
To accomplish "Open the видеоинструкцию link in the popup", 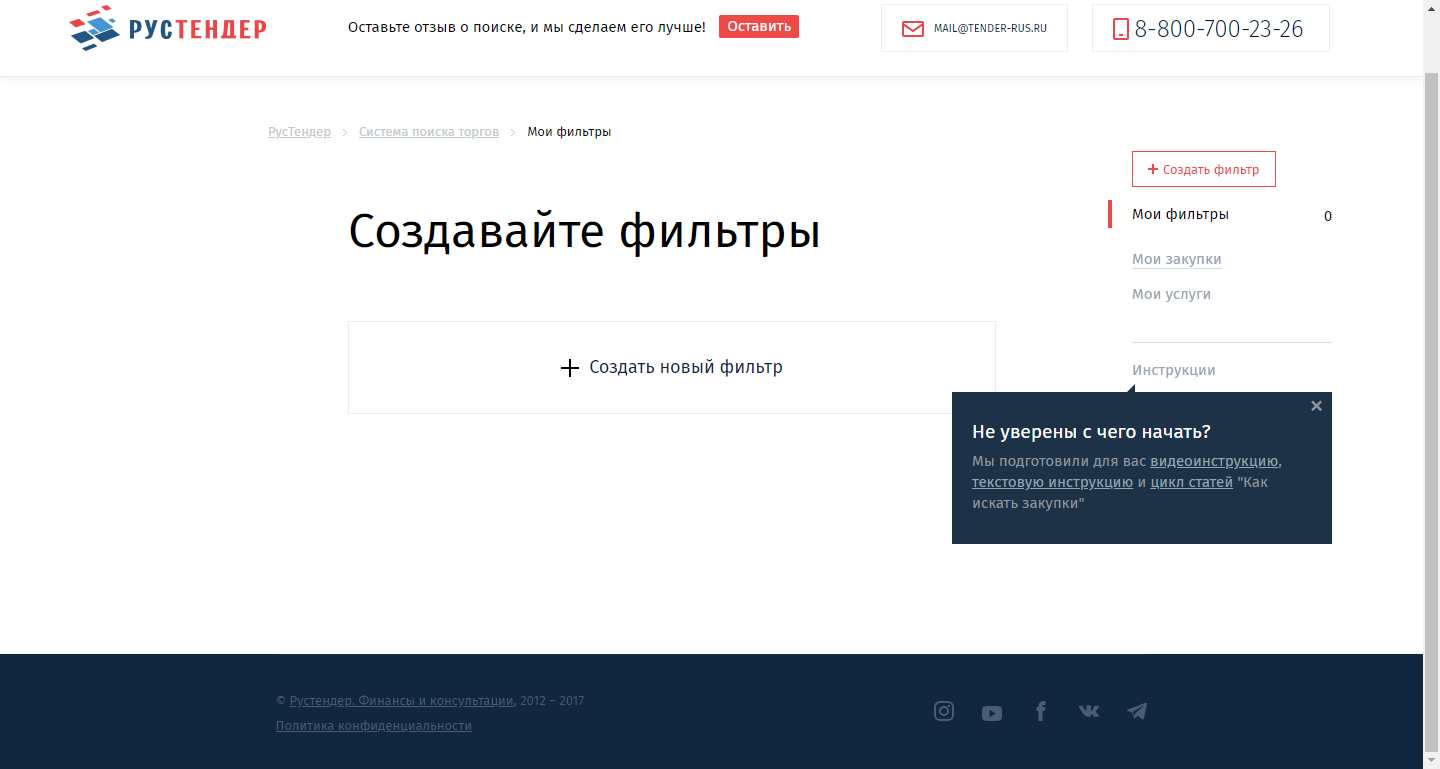I will tap(1214, 460).
